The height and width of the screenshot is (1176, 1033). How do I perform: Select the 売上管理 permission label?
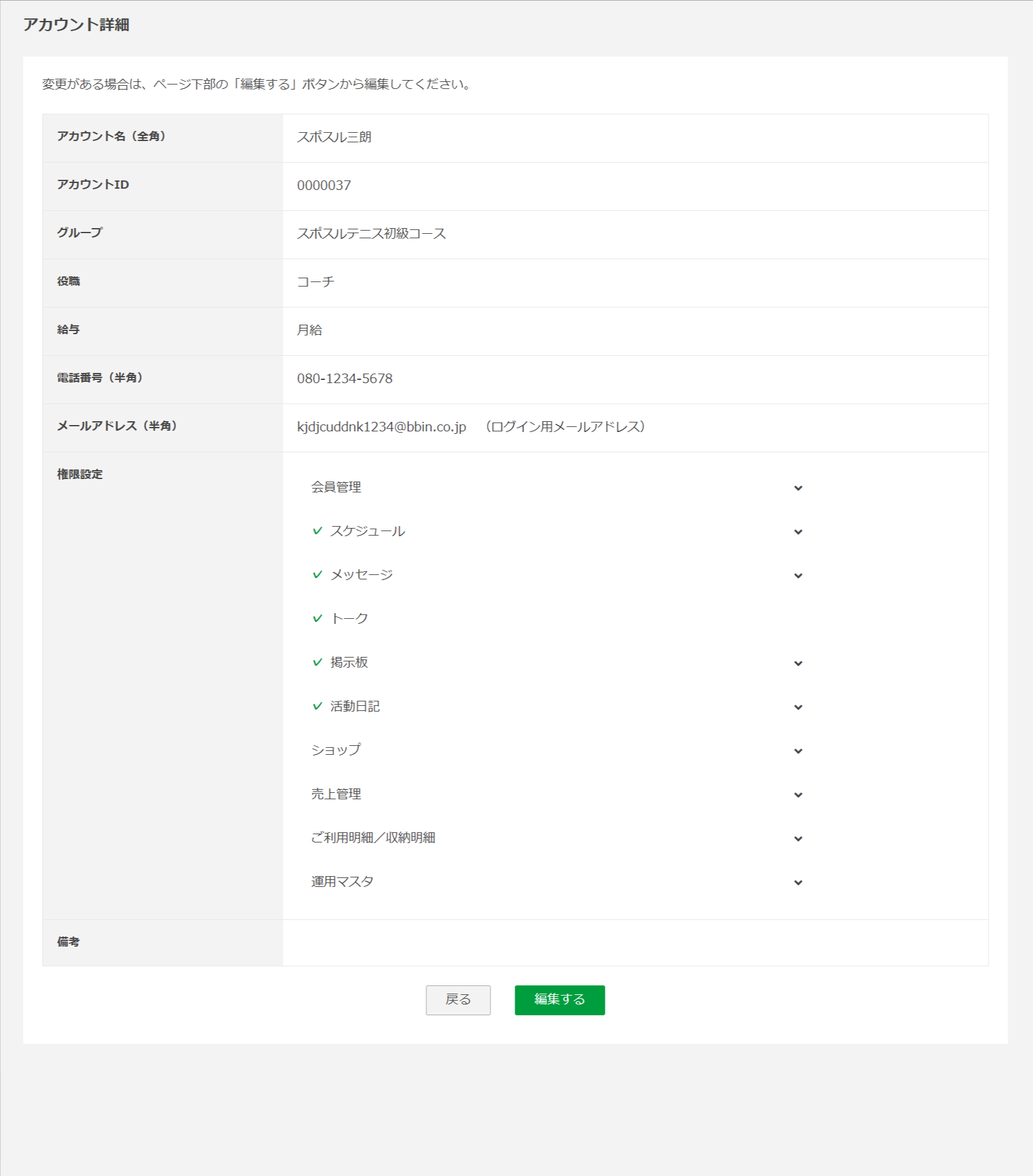tap(336, 794)
